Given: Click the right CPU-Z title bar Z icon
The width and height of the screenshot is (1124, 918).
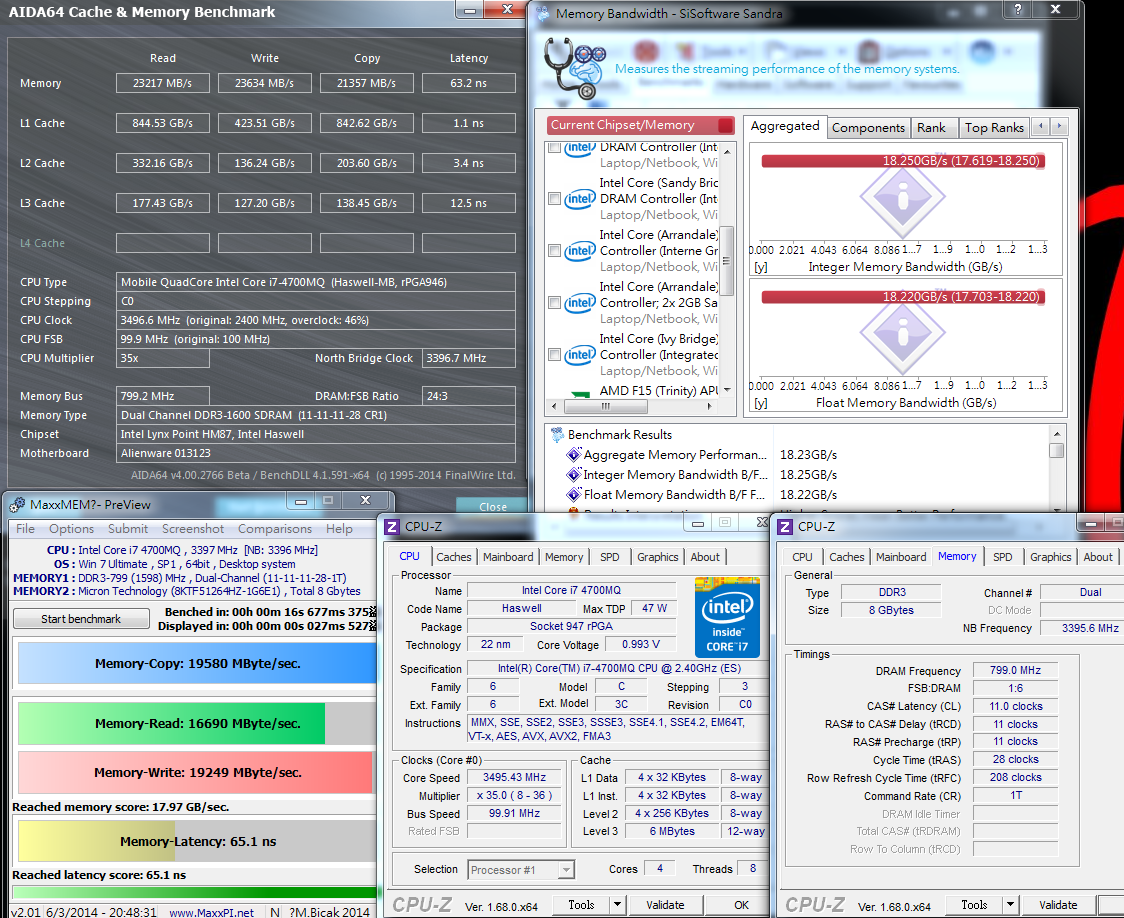Looking at the screenshot, I should point(785,527).
